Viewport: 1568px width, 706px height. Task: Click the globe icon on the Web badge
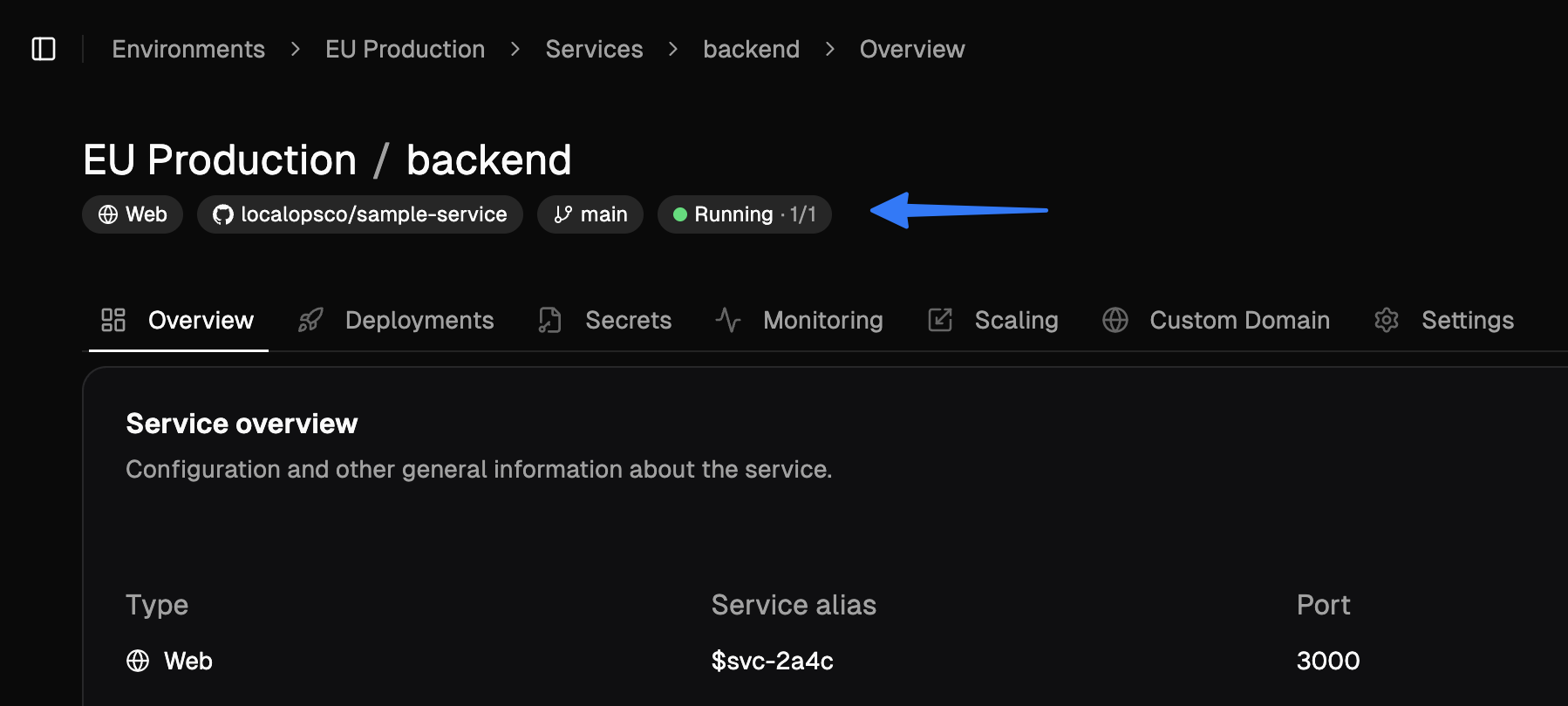108,214
